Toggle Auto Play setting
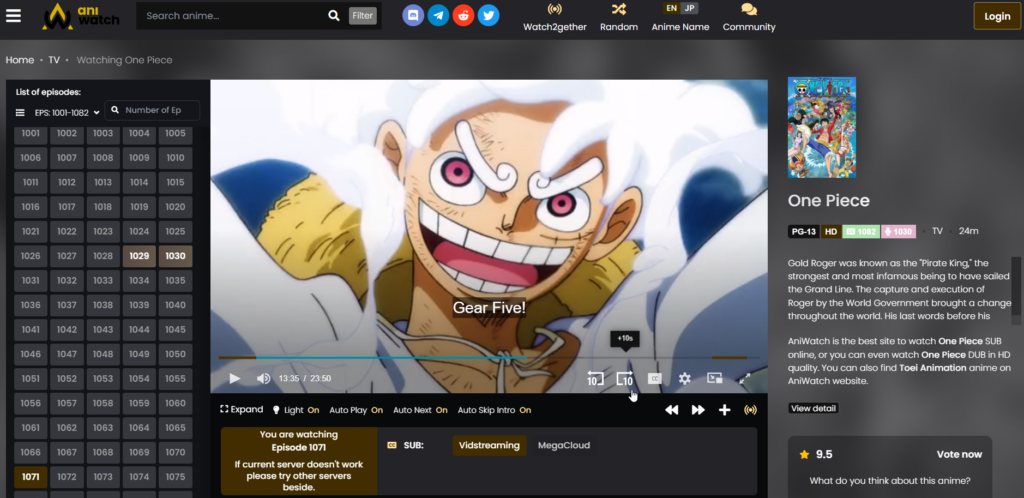Image resolution: width=1024 pixels, height=498 pixels. [356, 410]
